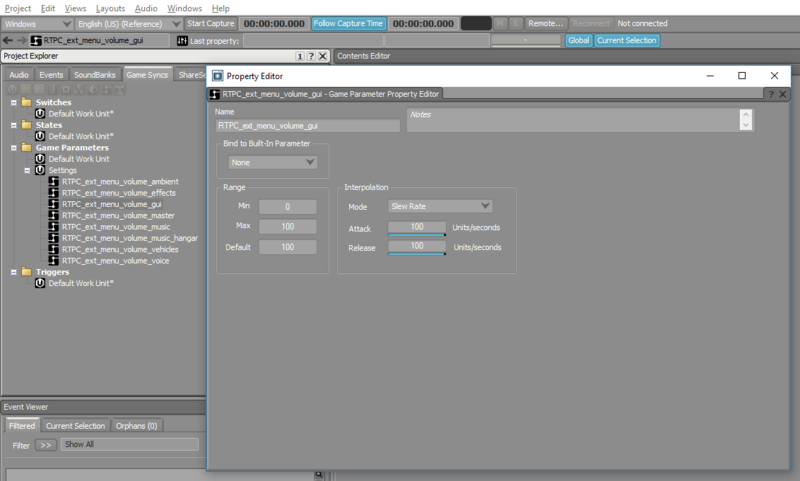The width and height of the screenshot is (800, 481).
Task: Click the Last property mixer icon
Action: point(182,41)
